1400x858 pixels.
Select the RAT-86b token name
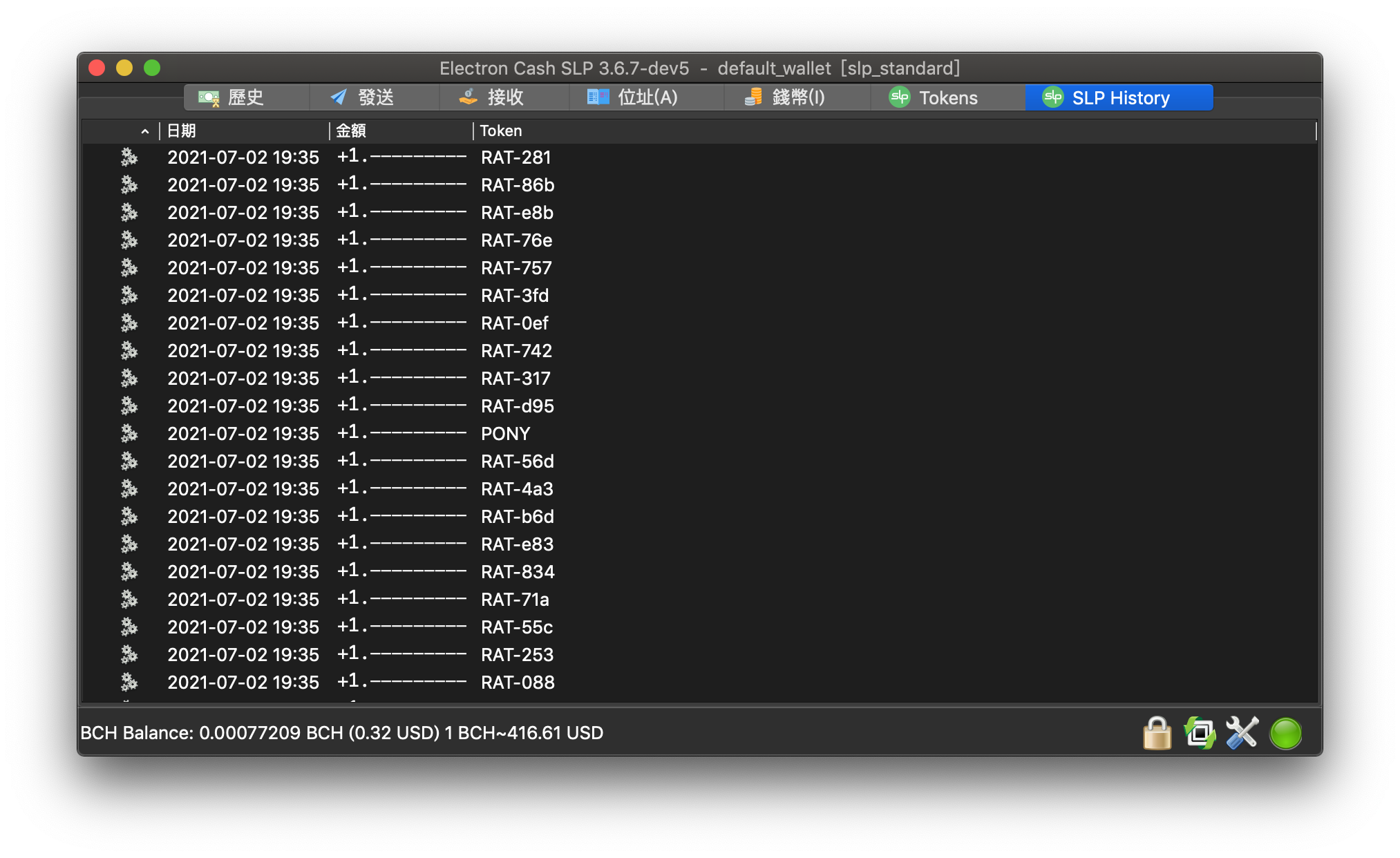coord(518,185)
